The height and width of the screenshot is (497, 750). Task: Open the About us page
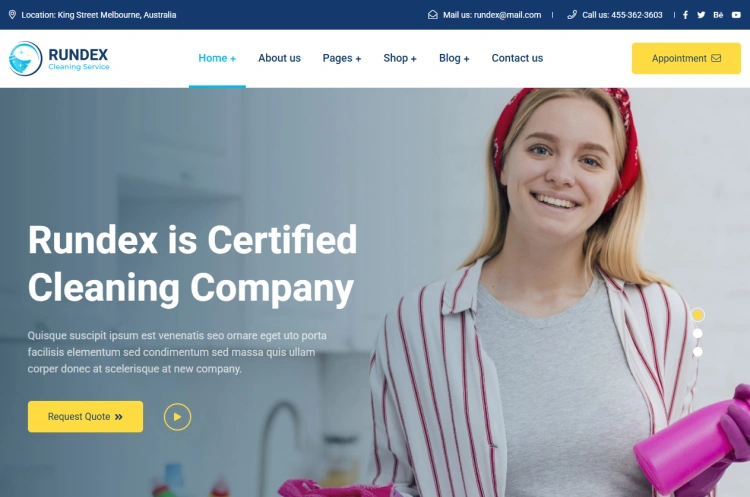pos(279,58)
